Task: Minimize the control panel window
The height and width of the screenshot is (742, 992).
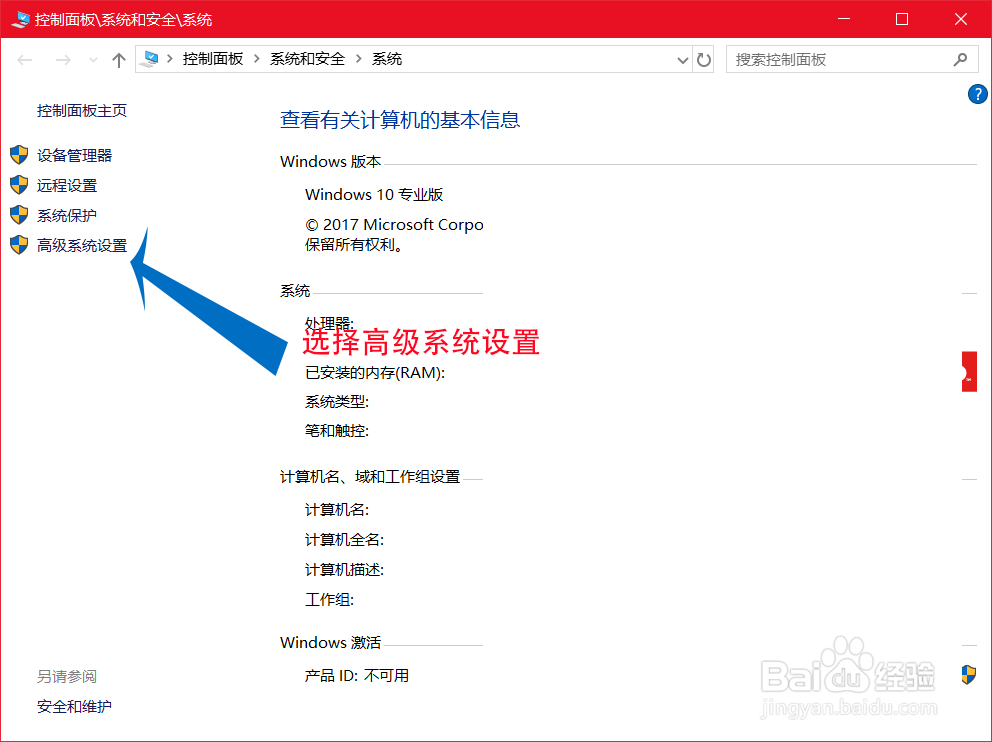Action: [x=844, y=19]
